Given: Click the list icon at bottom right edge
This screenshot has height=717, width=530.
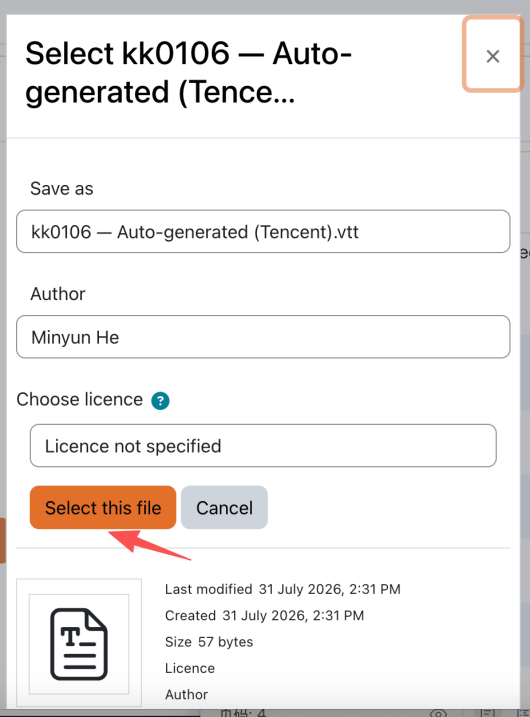Looking at the screenshot, I should (525, 713).
